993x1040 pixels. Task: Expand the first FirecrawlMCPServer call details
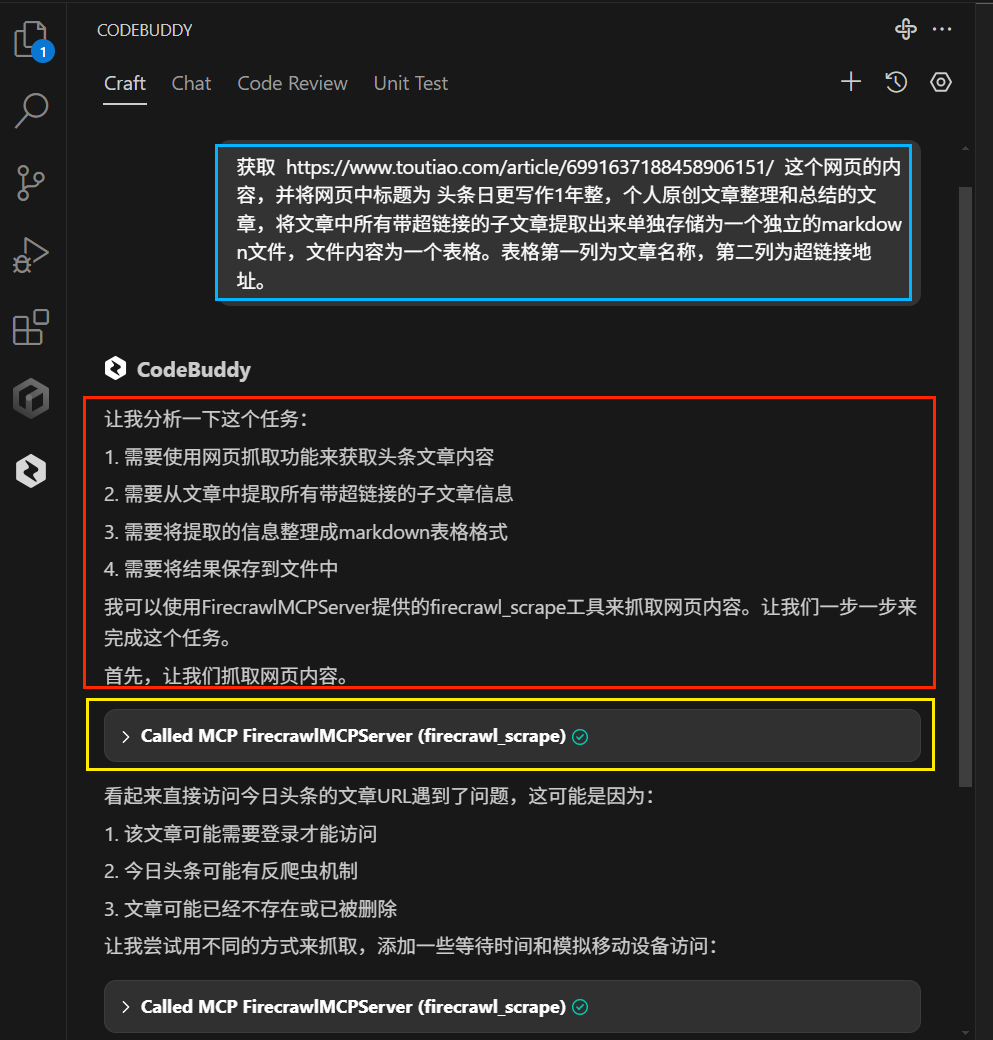coord(126,736)
